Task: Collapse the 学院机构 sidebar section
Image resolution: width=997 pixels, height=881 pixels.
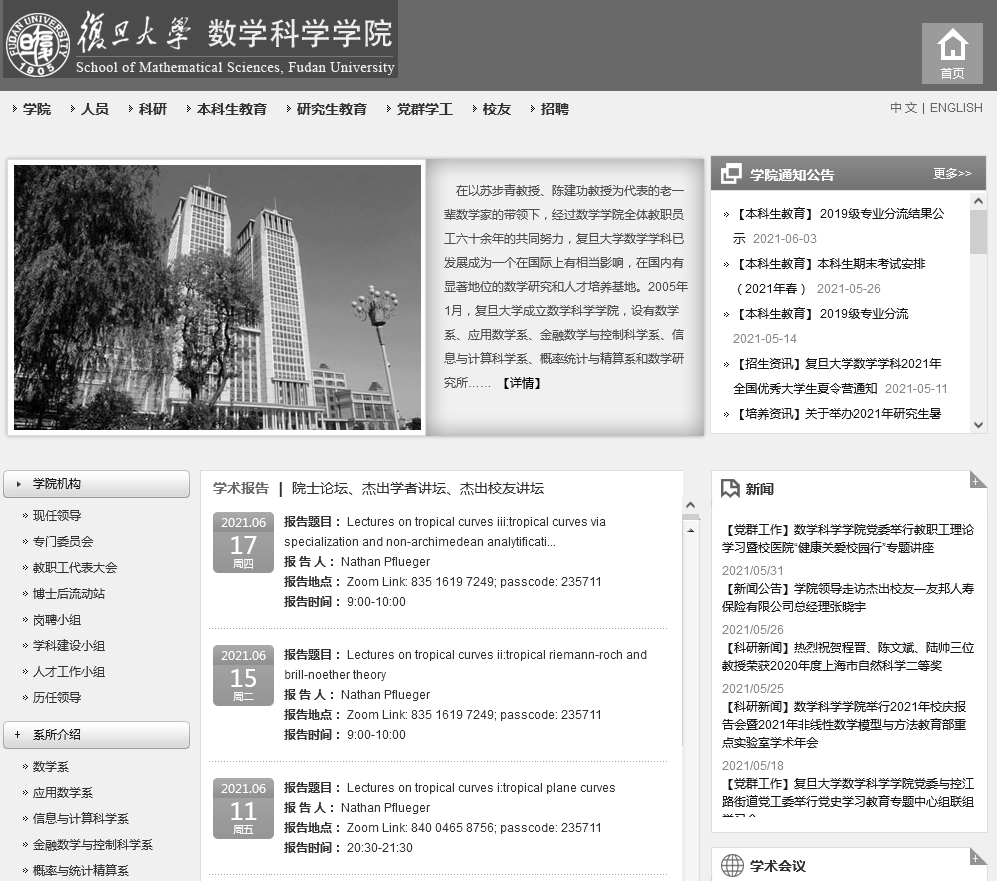Action: tap(97, 484)
